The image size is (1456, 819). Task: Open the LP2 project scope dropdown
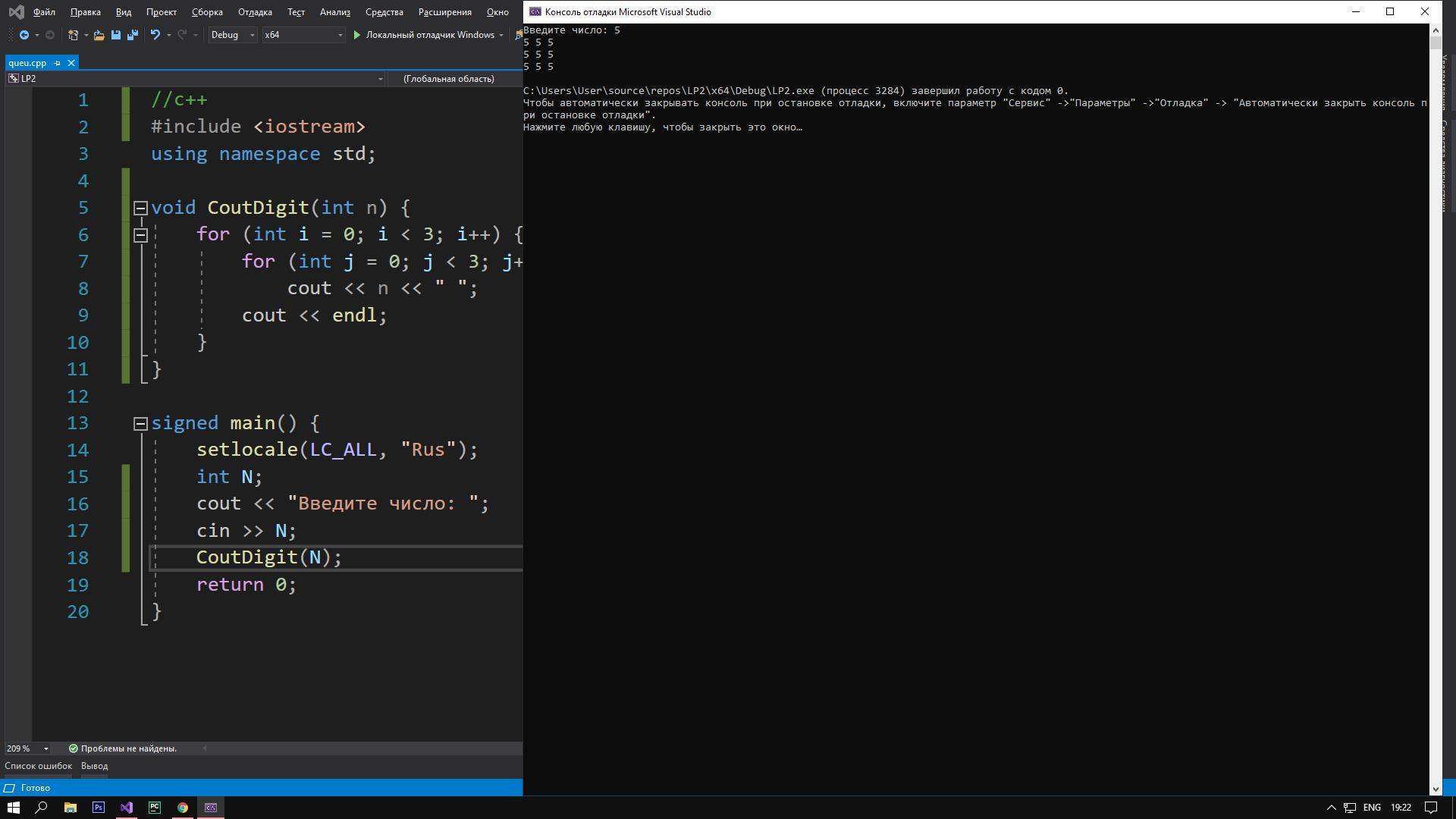pos(196,79)
